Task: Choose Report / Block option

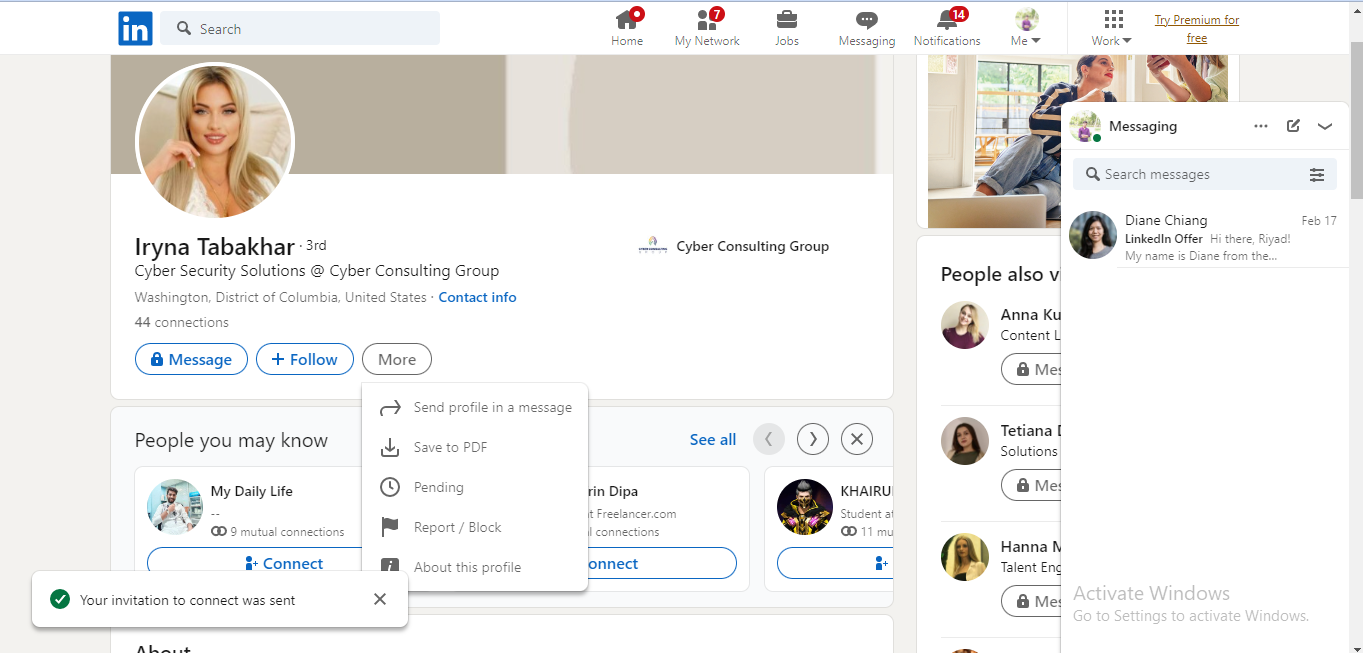Action: (x=475, y=527)
